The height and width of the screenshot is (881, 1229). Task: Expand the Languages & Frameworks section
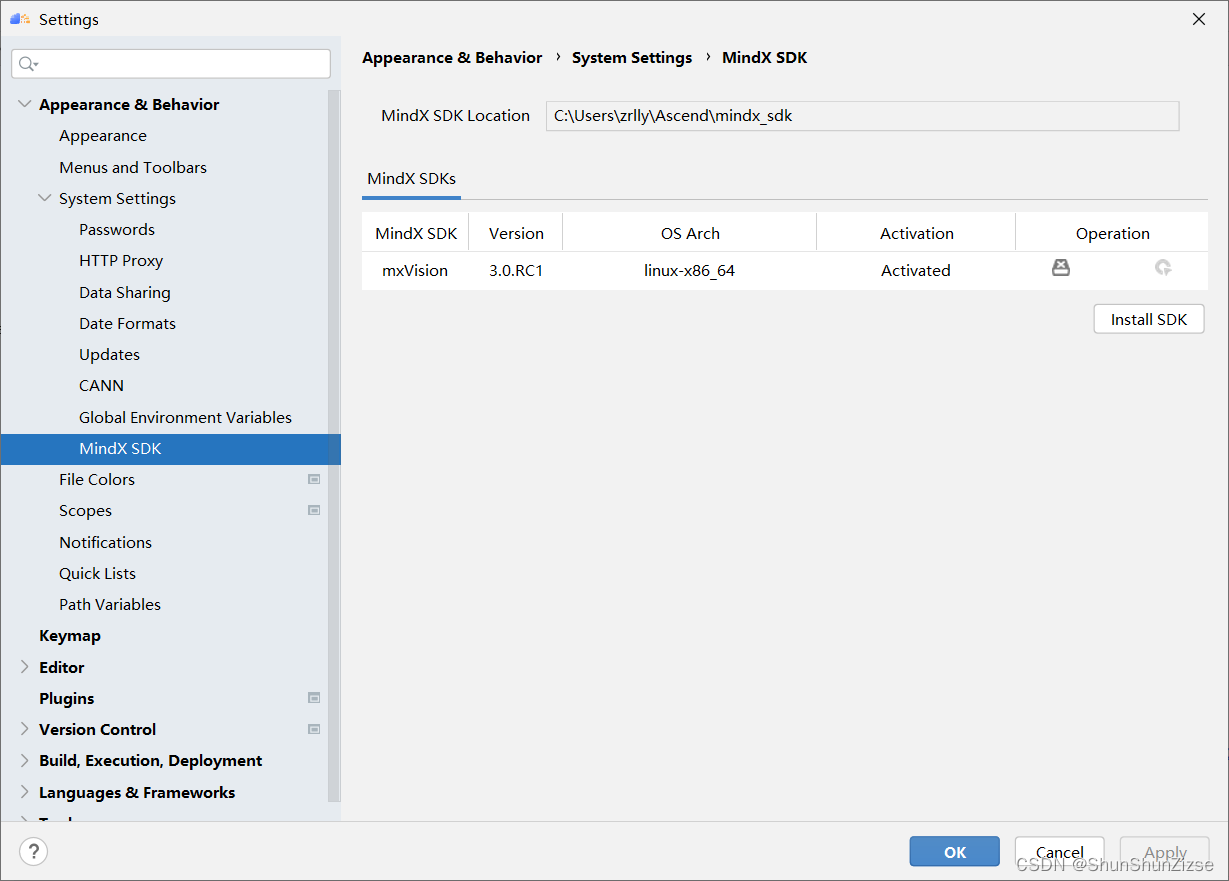pos(25,792)
